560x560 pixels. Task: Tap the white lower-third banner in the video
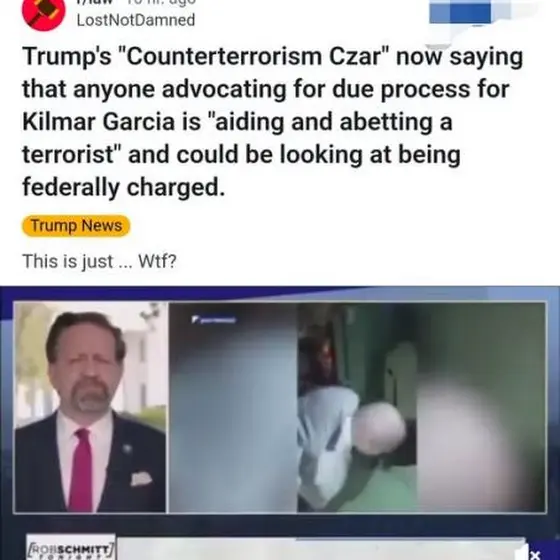click(322, 549)
